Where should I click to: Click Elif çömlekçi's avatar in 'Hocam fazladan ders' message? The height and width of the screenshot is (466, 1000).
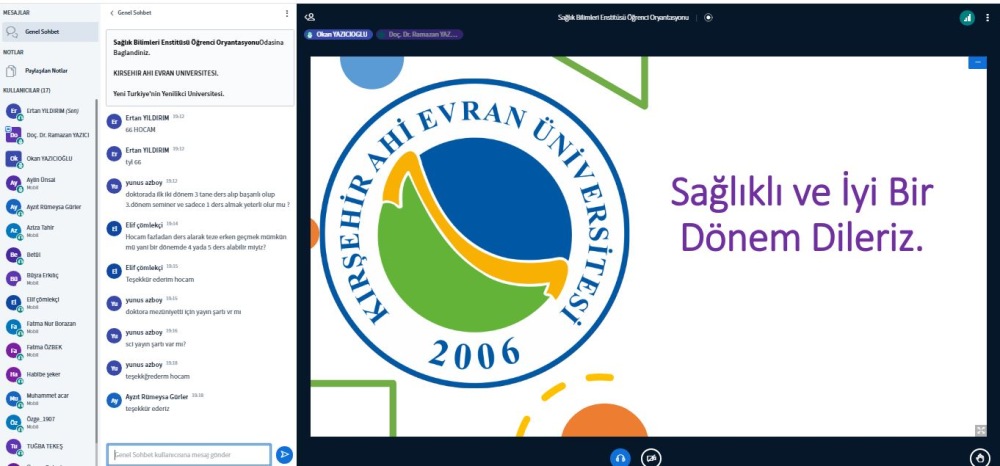(114, 229)
